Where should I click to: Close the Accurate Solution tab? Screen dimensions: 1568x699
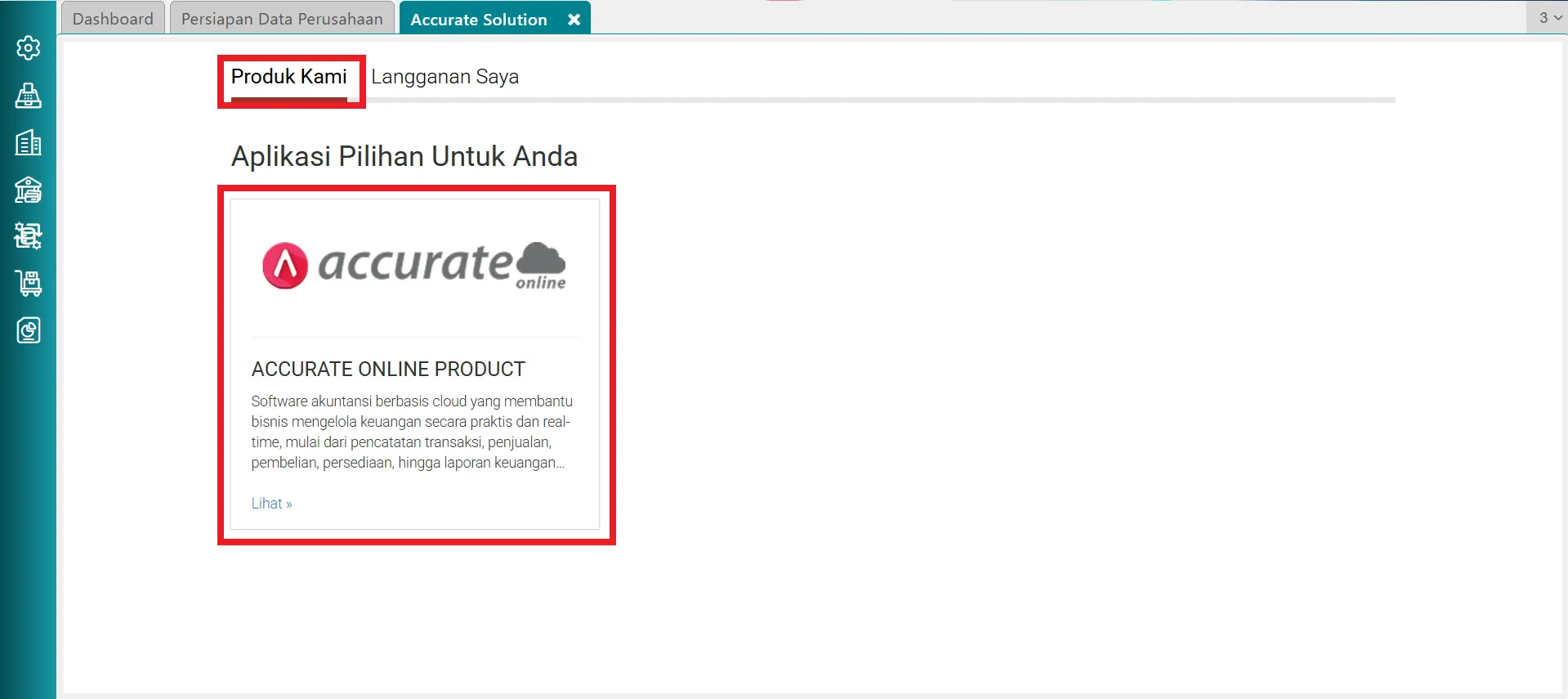point(574,20)
